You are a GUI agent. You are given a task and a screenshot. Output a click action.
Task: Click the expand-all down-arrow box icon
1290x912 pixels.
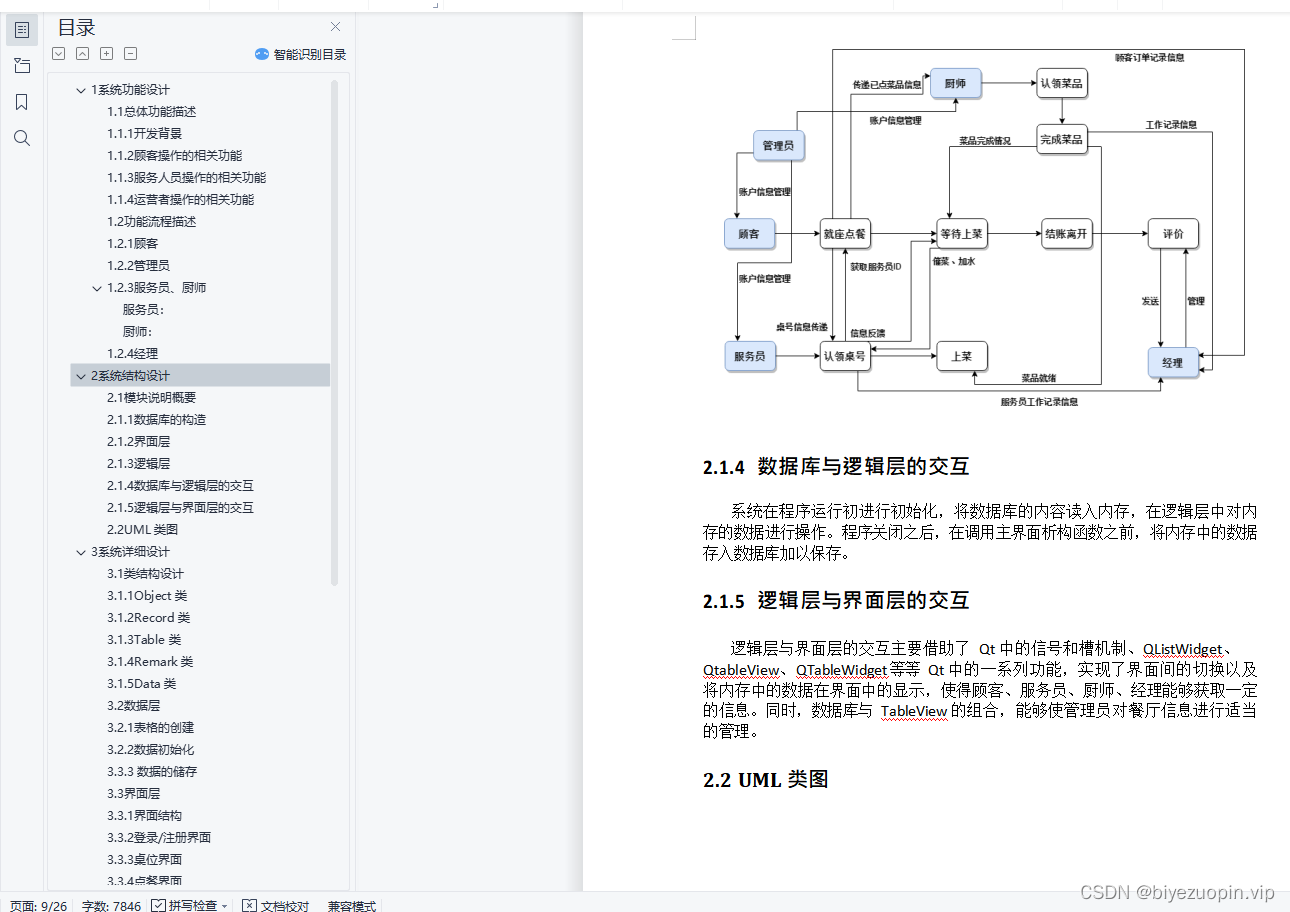tap(59, 54)
